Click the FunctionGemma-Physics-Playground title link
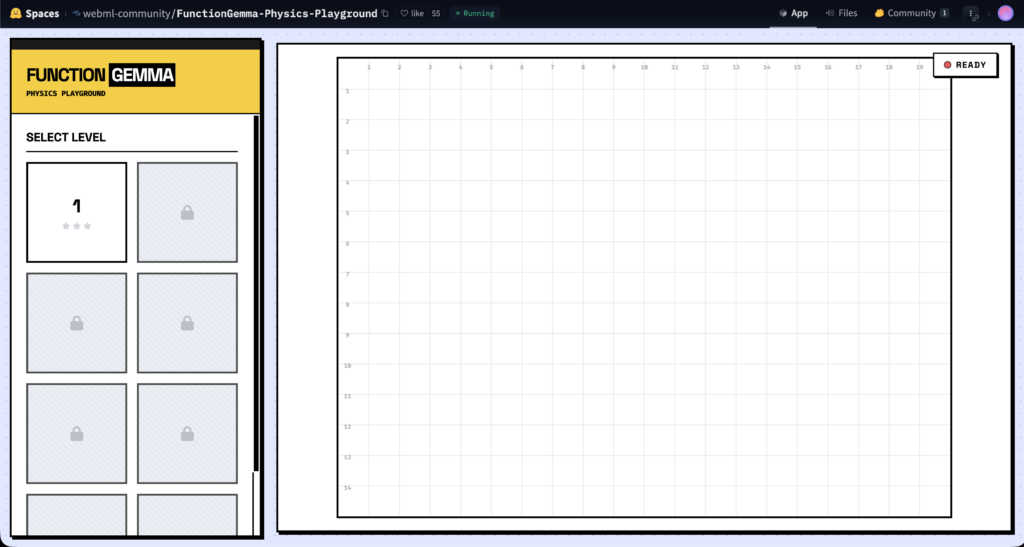This screenshot has width=1024, height=547. coord(276,14)
